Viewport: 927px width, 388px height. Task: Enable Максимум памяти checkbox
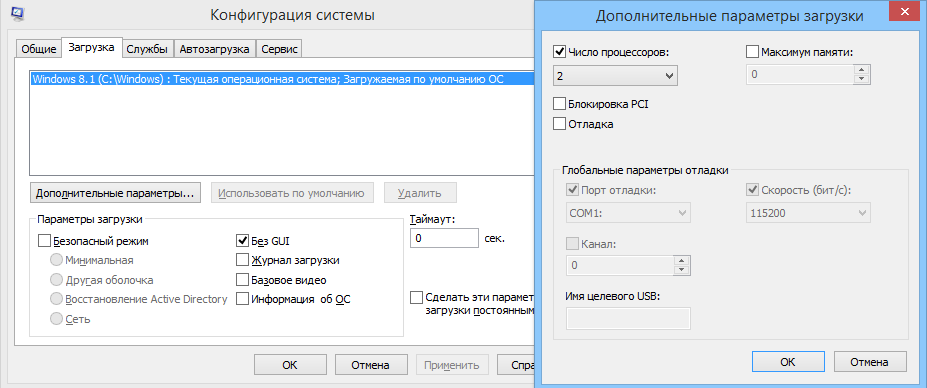(753, 52)
